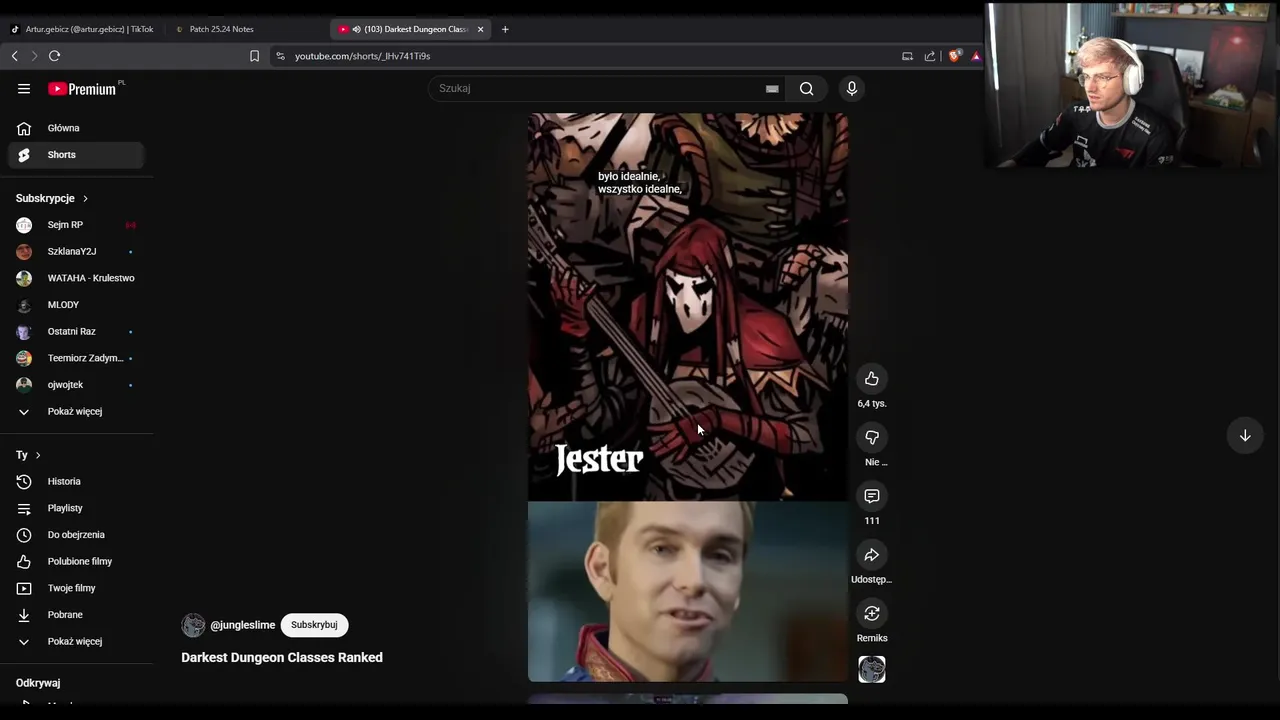Expand the Subskrypcje section chevron

tap(85, 199)
